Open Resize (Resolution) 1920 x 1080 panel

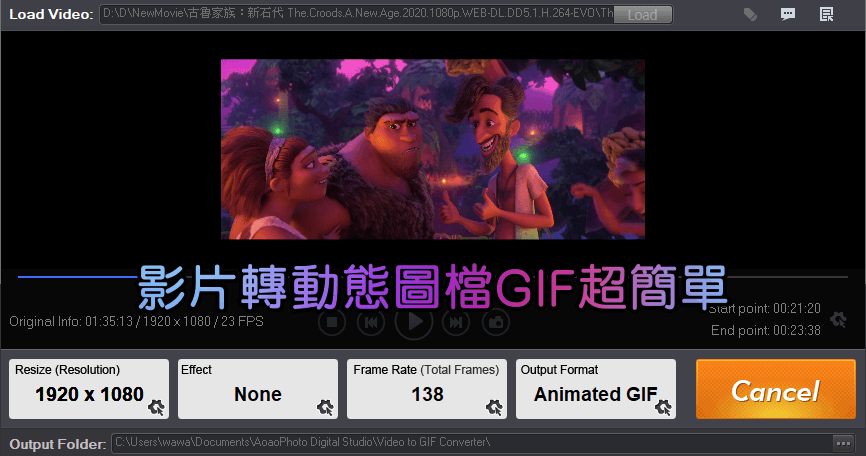tap(89, 389)
